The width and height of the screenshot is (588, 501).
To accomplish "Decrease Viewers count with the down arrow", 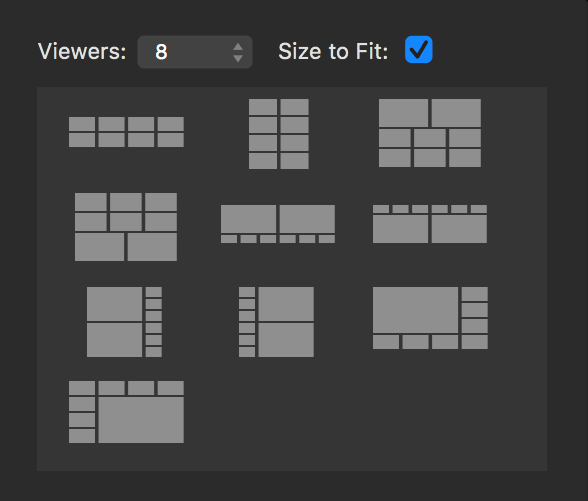I will pos(238,58).
